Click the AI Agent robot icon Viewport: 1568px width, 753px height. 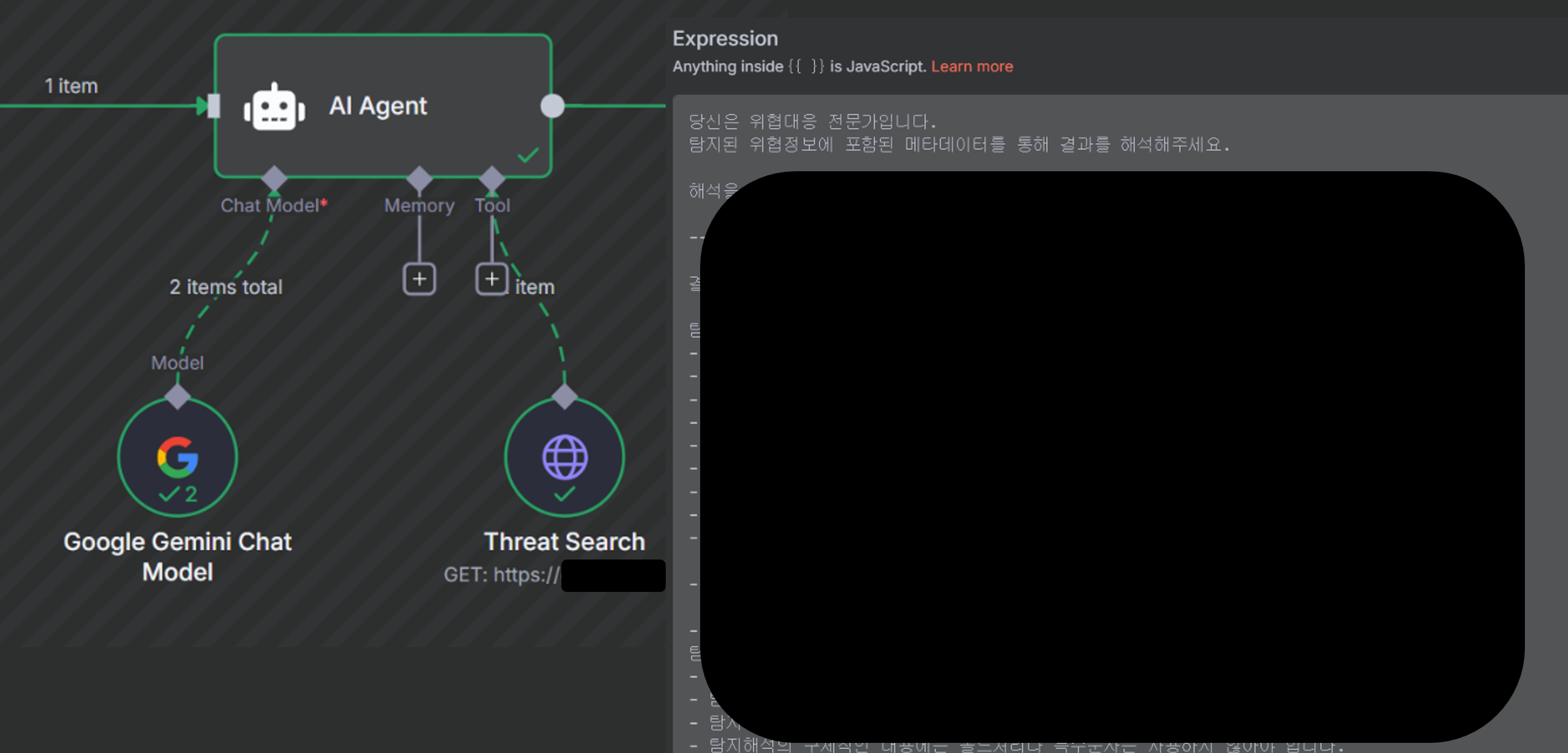pos(274,106)
